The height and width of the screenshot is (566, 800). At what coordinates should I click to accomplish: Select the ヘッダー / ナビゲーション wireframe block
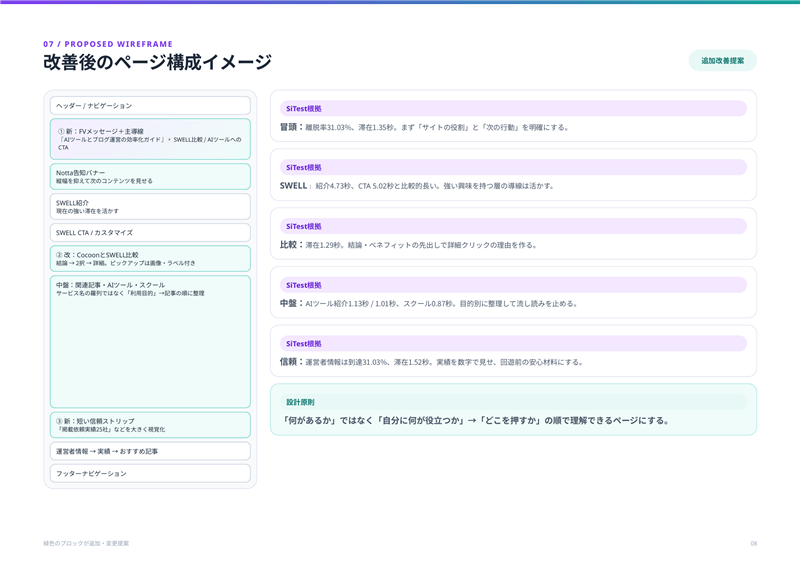pos(150,106)
